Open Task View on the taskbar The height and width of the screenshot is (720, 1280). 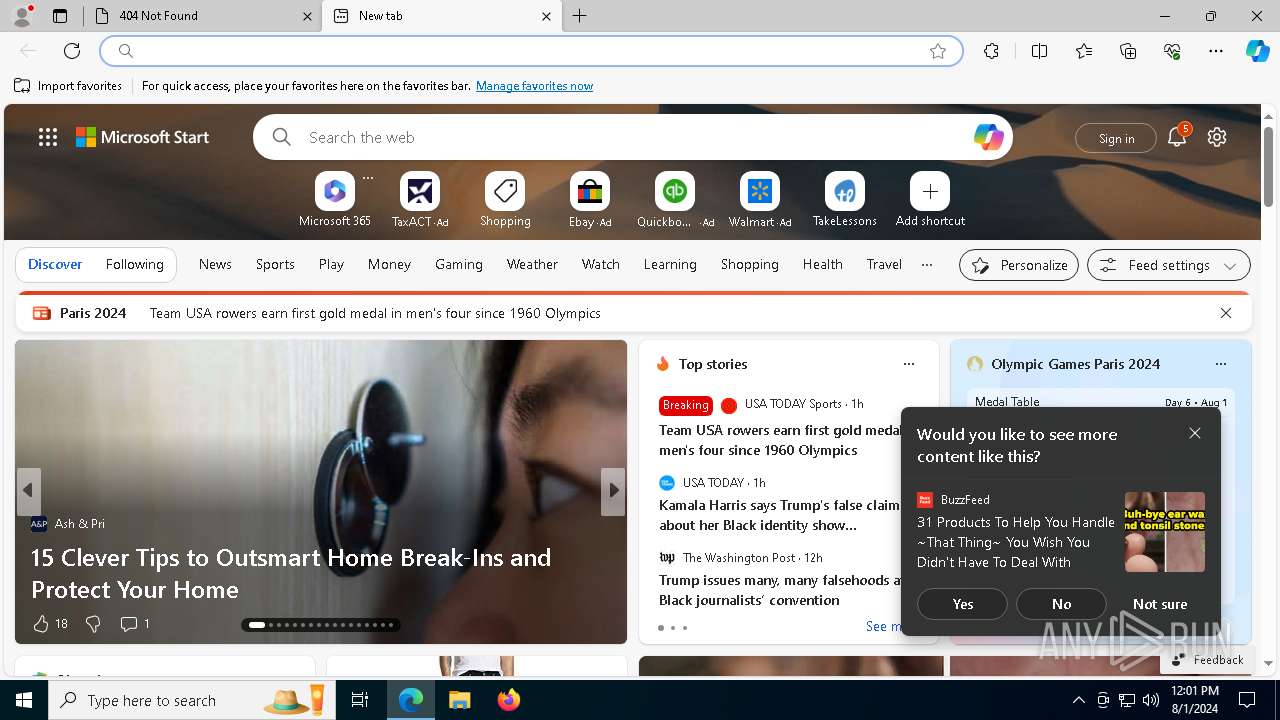360,700
